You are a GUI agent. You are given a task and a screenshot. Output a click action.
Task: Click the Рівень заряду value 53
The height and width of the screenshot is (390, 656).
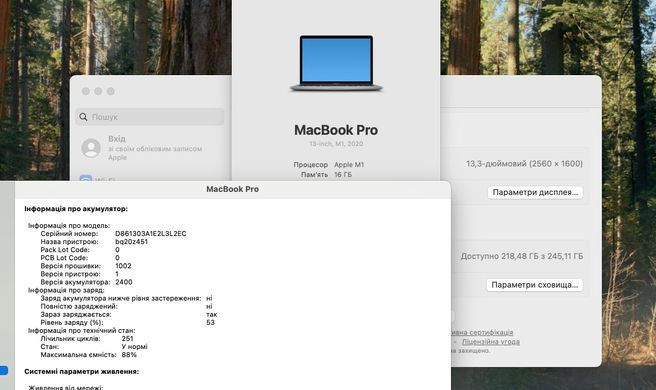(x=210, y=322)
